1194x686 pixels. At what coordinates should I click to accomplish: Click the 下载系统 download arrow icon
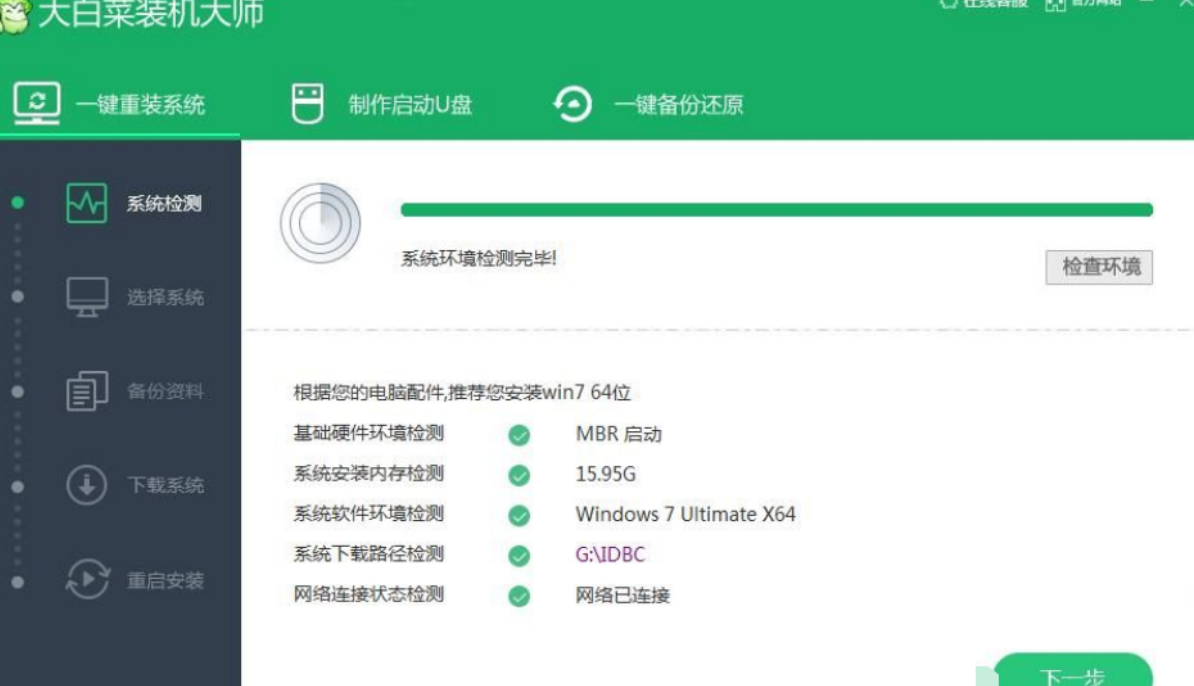tap(87, 486)
